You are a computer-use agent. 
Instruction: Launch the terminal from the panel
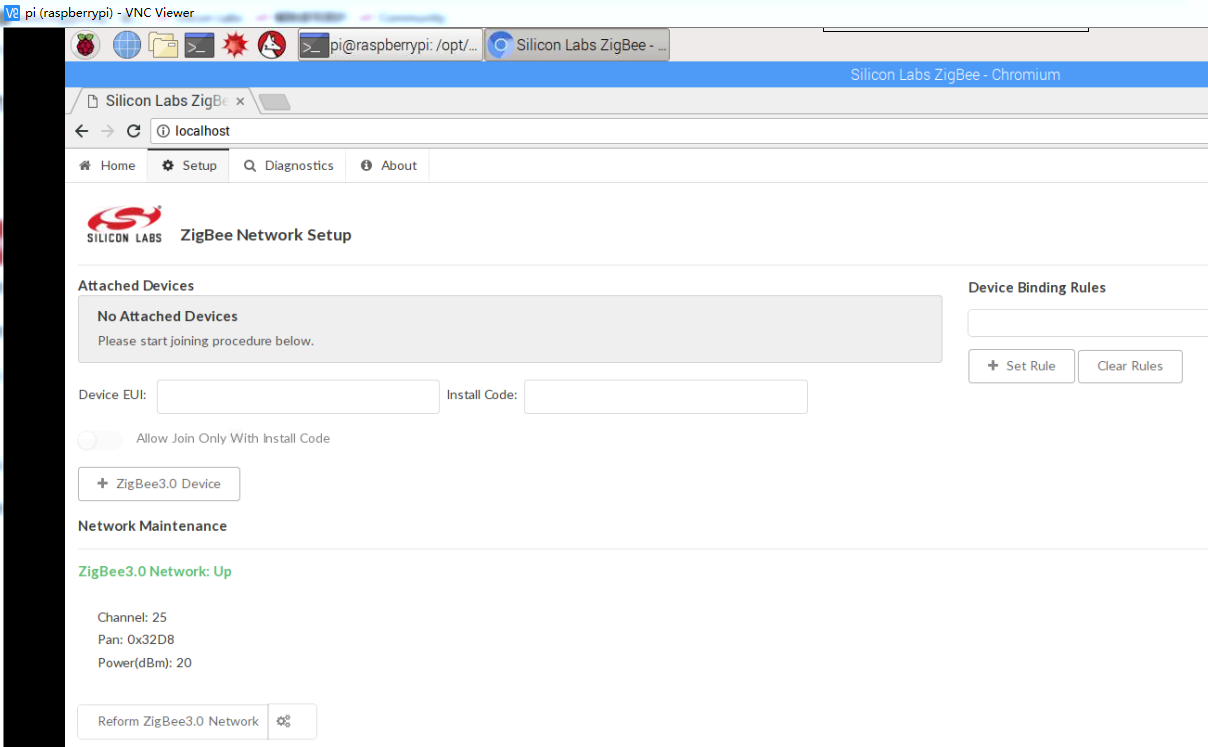coord(200,45)
